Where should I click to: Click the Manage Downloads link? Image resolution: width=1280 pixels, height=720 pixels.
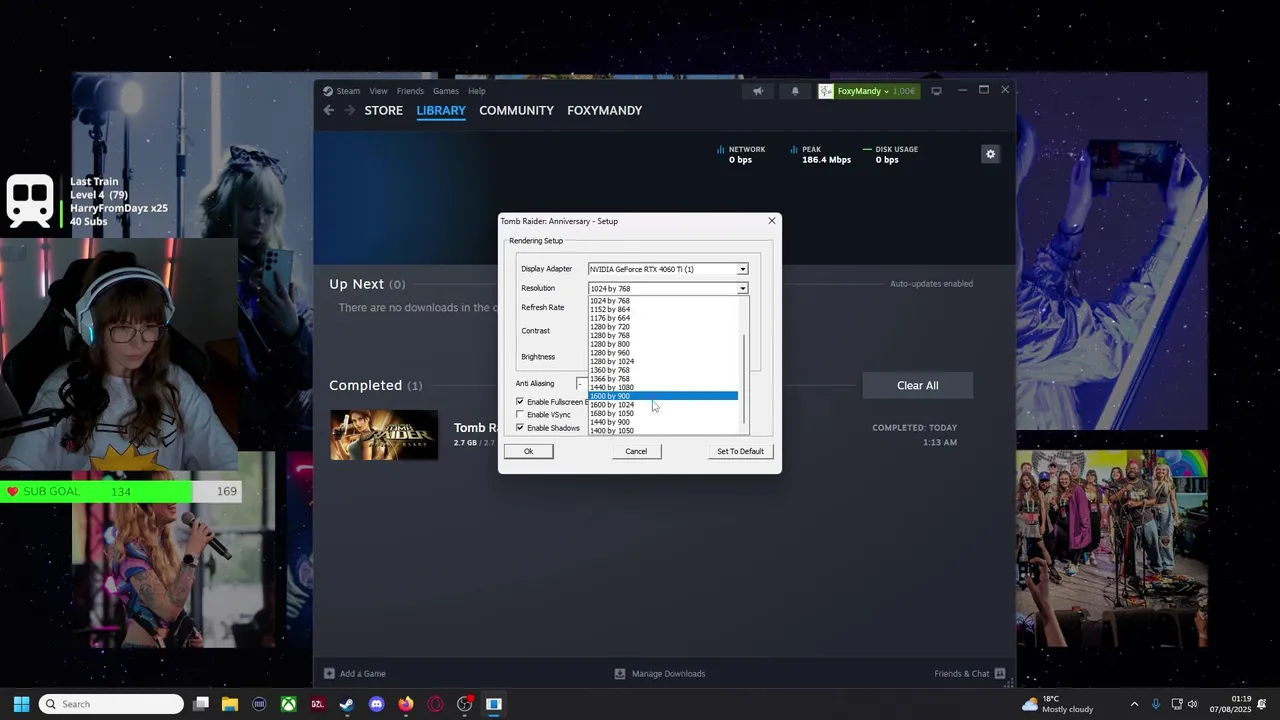click(668, 673)
